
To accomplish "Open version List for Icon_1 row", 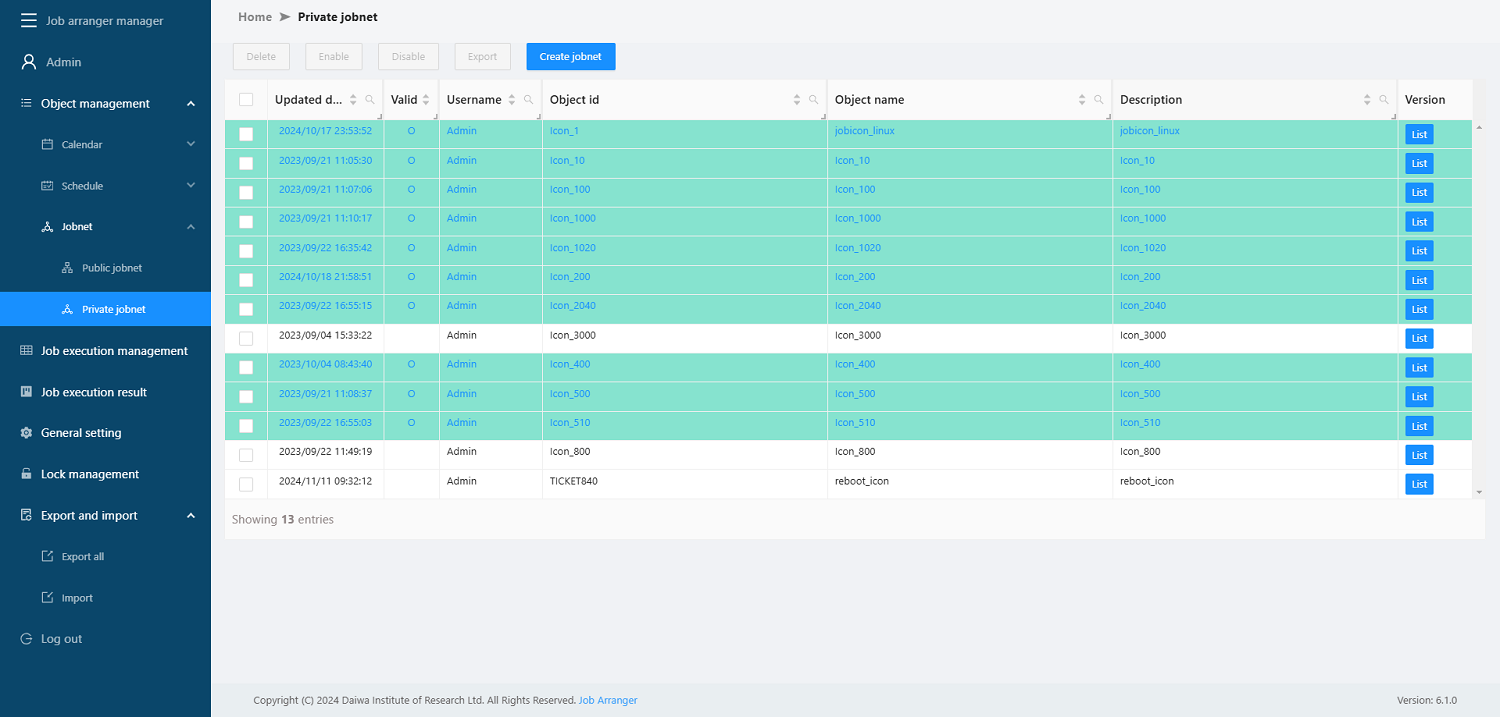I will click(x=1419, y=134).
